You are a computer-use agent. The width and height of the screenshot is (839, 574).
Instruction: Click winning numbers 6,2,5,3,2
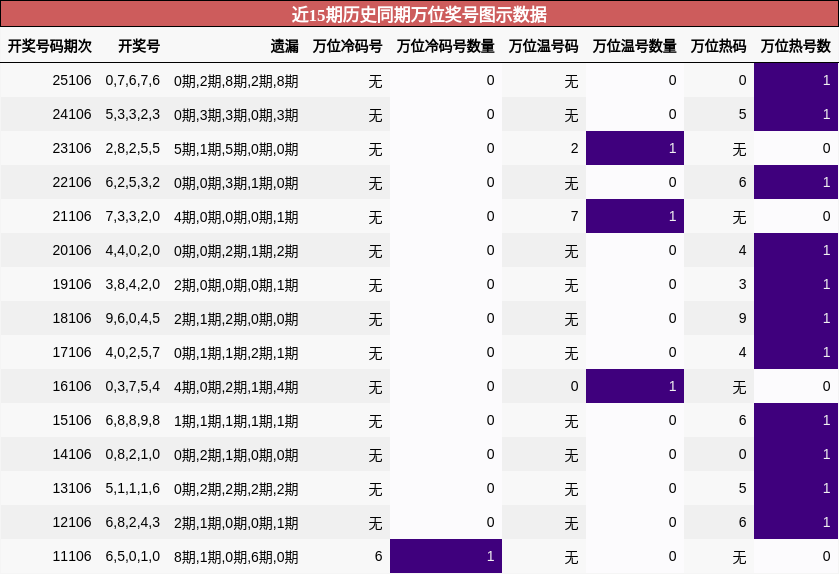coord(133,182)
